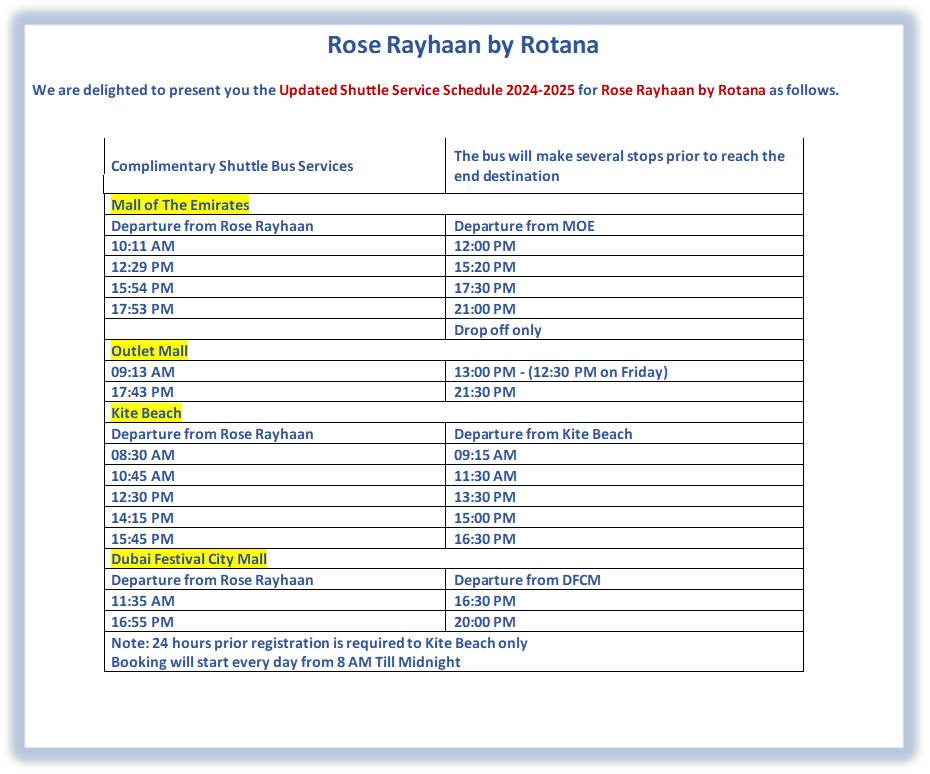
Task: Click the 12:29 PM departure time
Action: (x=142, y=267)
